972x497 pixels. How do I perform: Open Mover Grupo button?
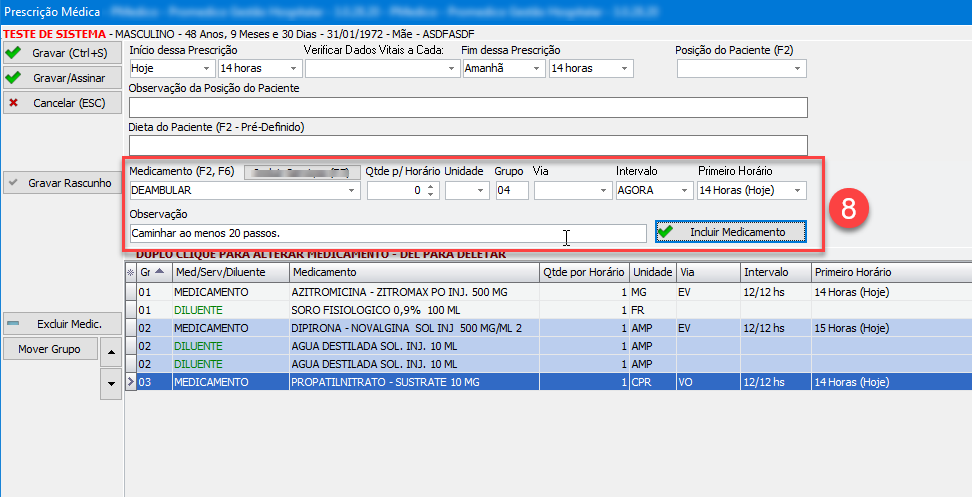tap(50, 349)
